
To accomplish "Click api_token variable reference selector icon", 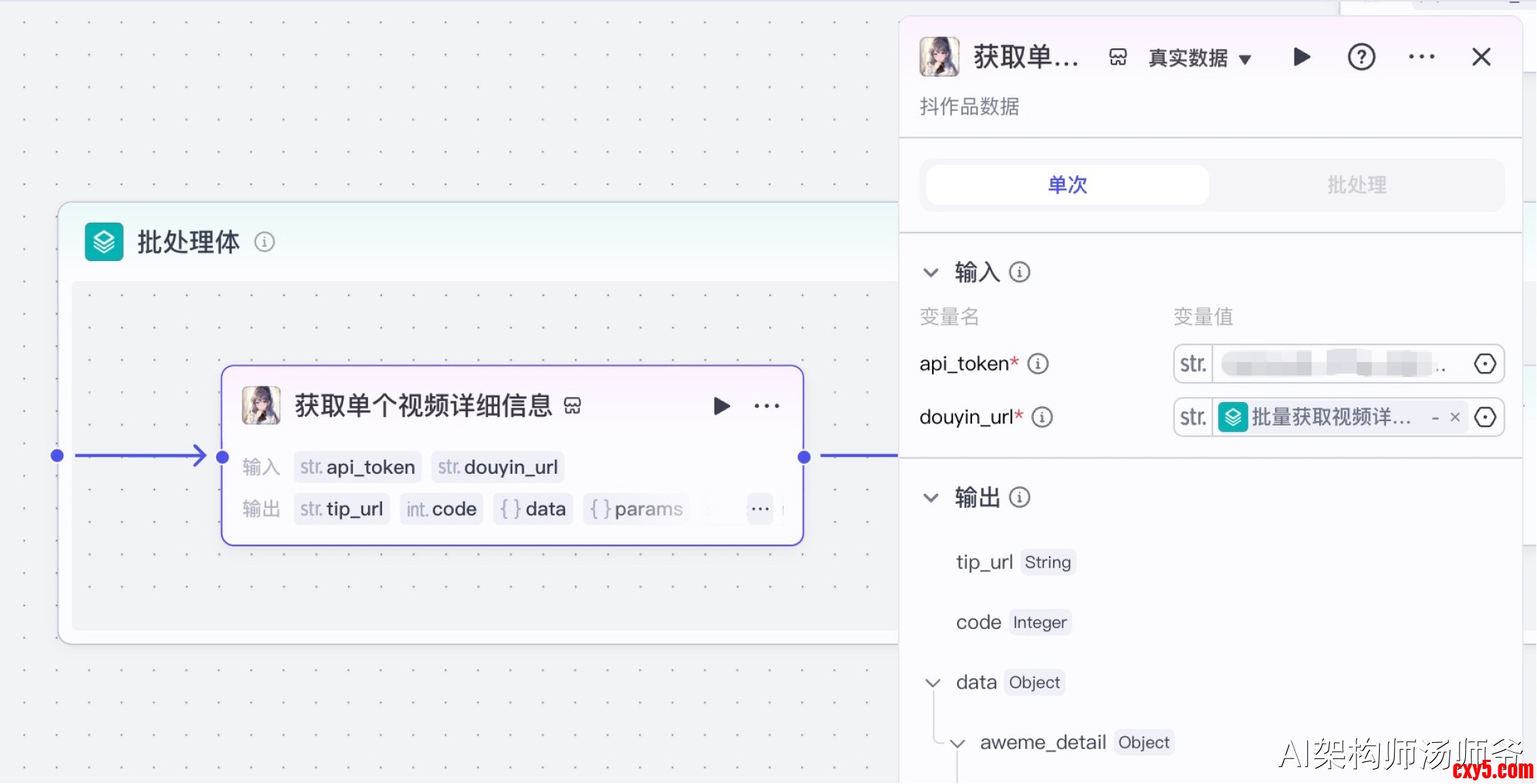I will tap(1484, 364).
